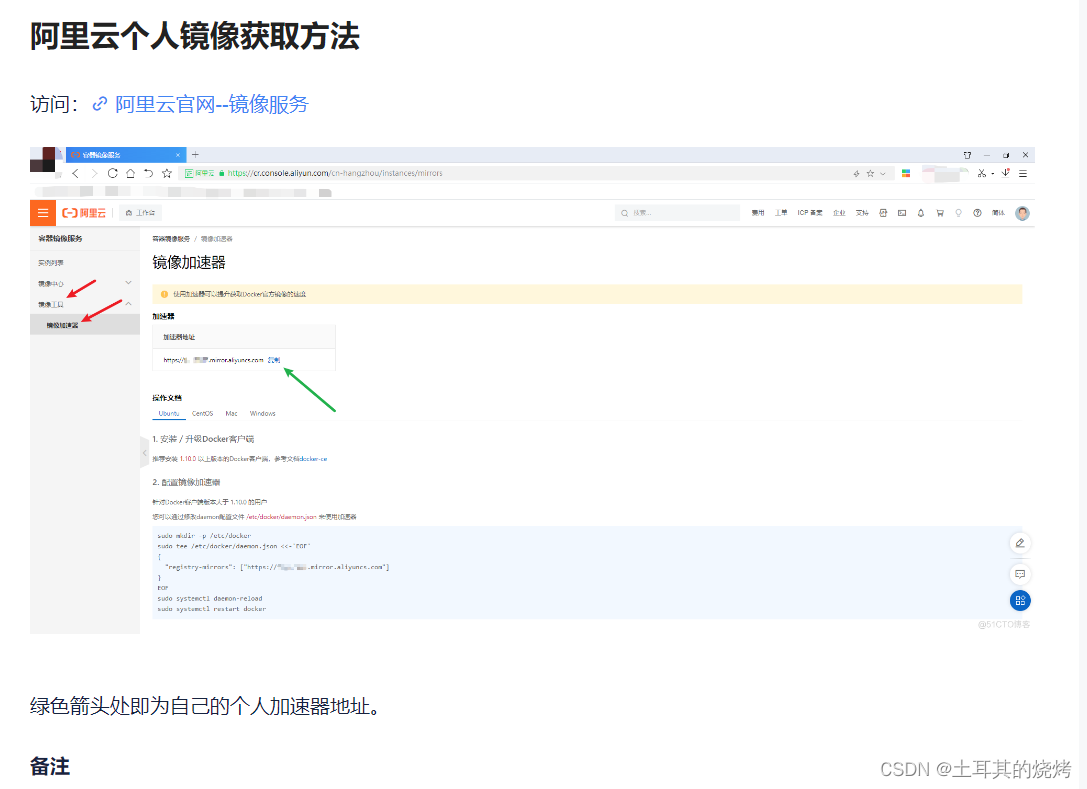1087x789 pixels.
Task: Click the 镜像加速器 page heading
Action: click(x=189, y=263)
